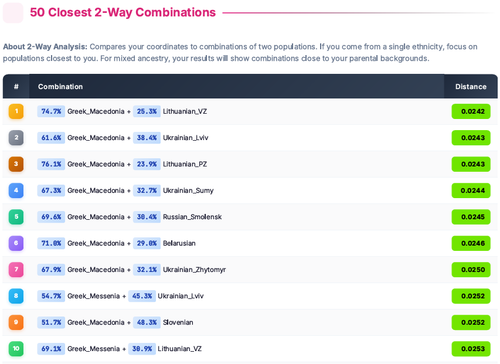Click the gold rank 1 badge
The height and width of the screenshot is (364, 500).
point(16,111)
